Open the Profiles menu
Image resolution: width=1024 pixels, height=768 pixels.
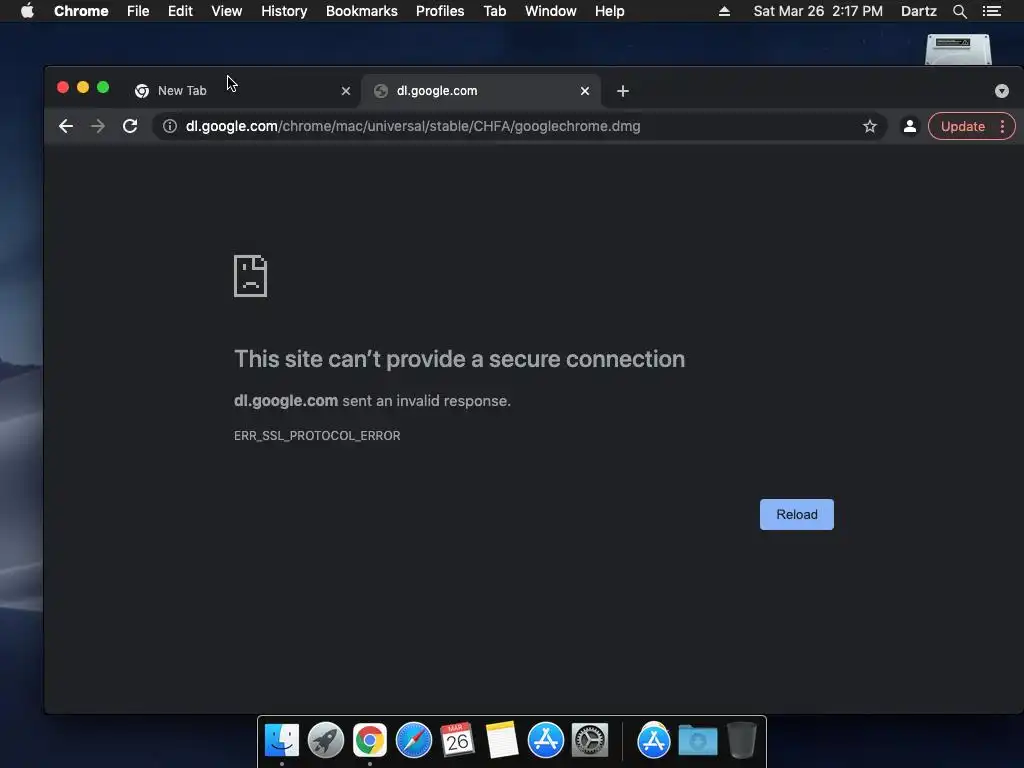[440, 11]
